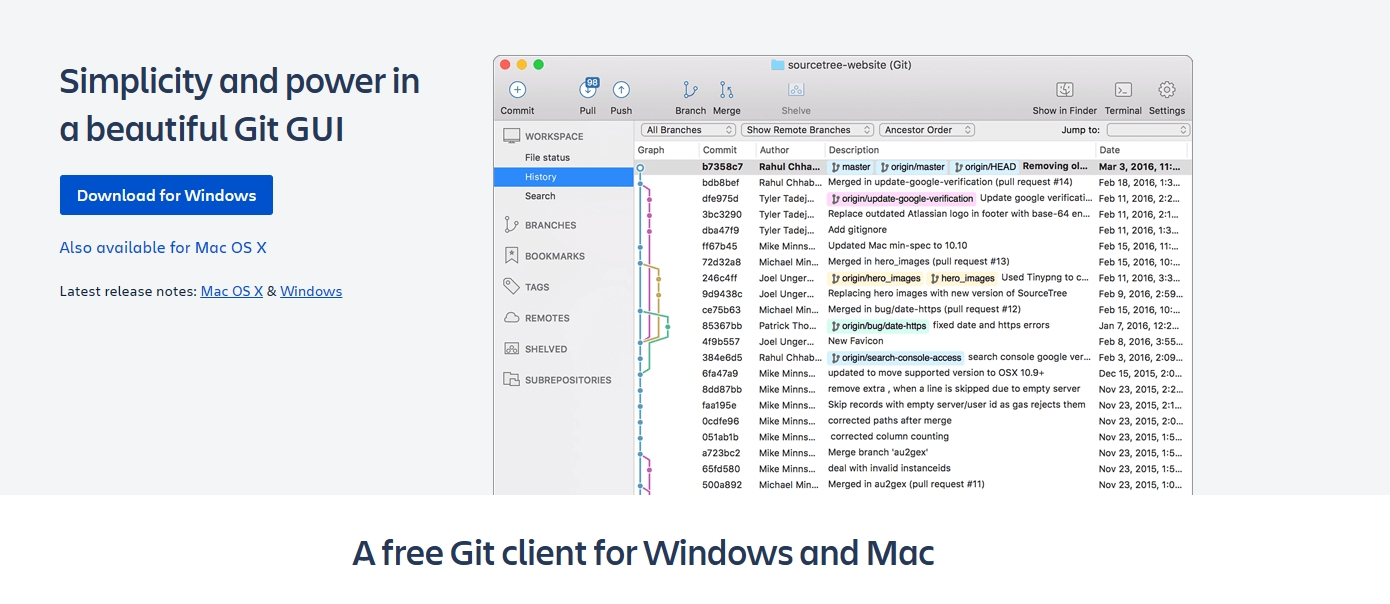Click the Bookmarks icon in sidebar

pyautogui.click(x=511, y=256)
